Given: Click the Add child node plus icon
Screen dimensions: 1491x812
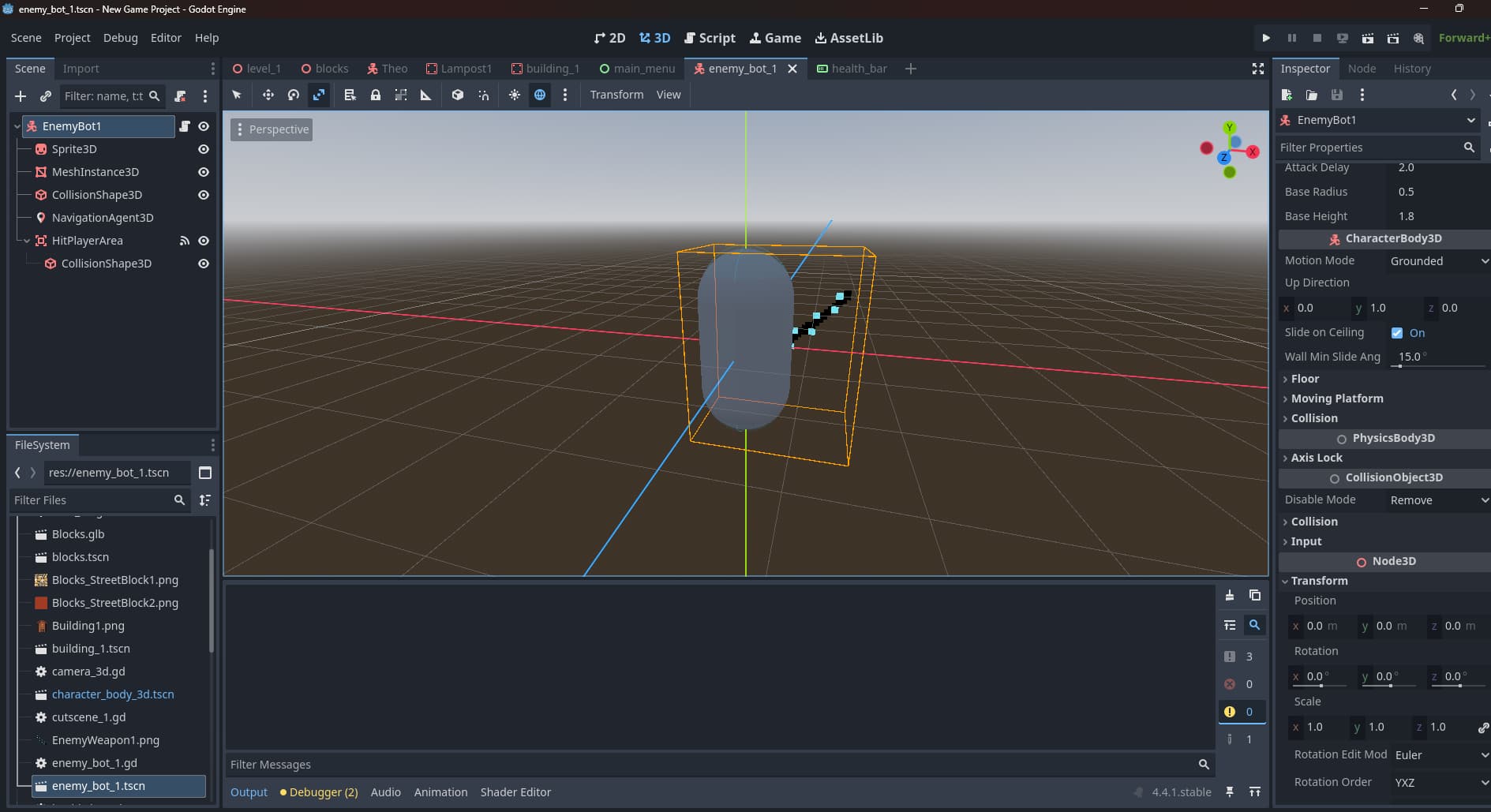Looking at the screenshot, I should (x=21, y=96).
